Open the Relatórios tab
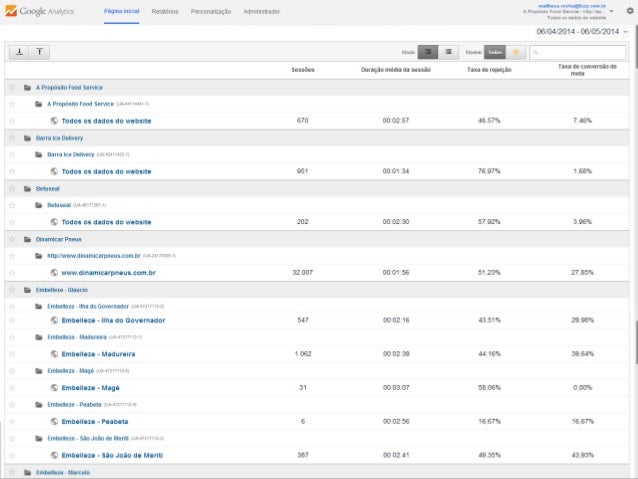The image size is (638, 479). click(165, 11)
